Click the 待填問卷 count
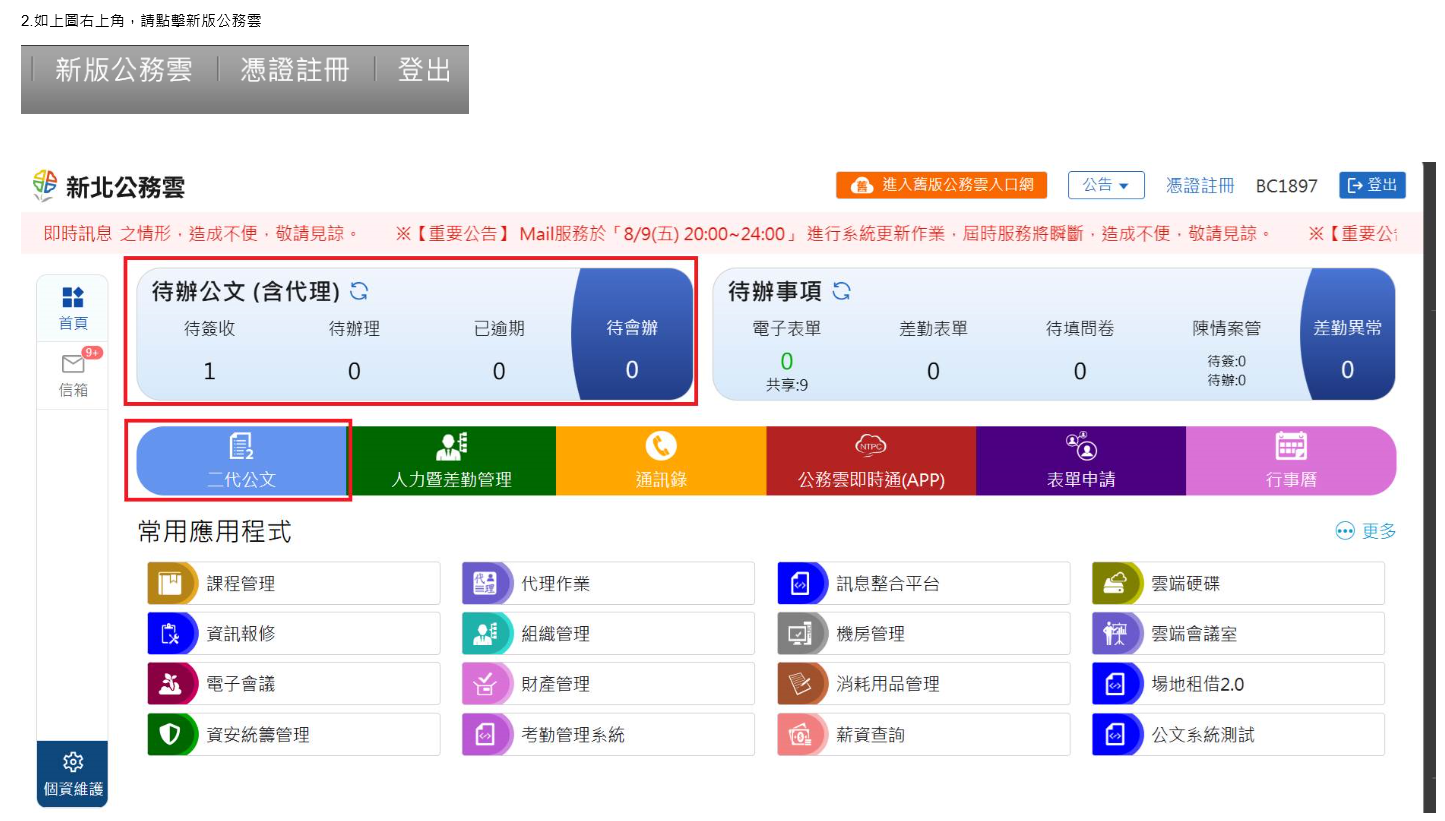1445x821 pixels. point(1080,372)
